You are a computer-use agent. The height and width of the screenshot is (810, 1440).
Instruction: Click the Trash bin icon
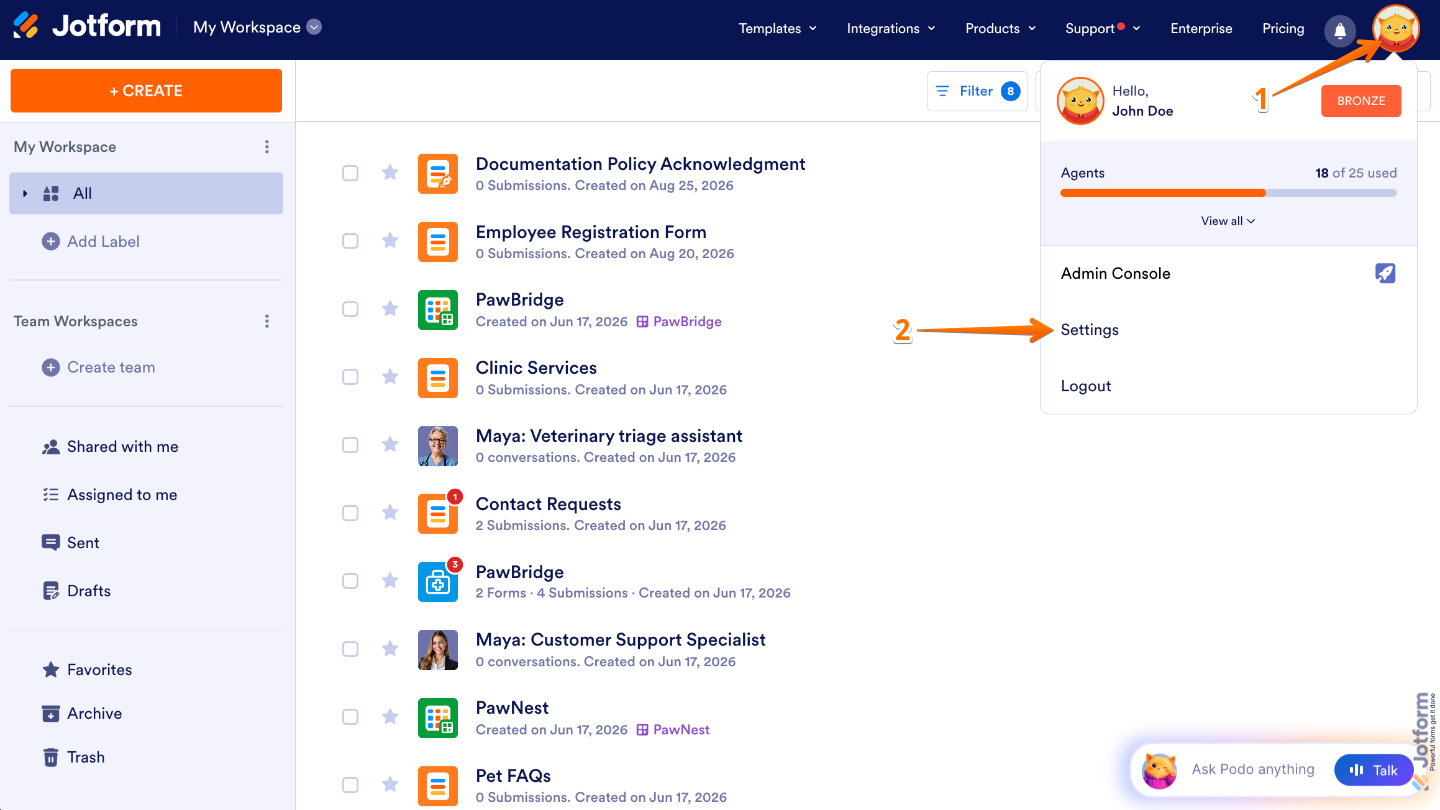(x=51, y=757)
